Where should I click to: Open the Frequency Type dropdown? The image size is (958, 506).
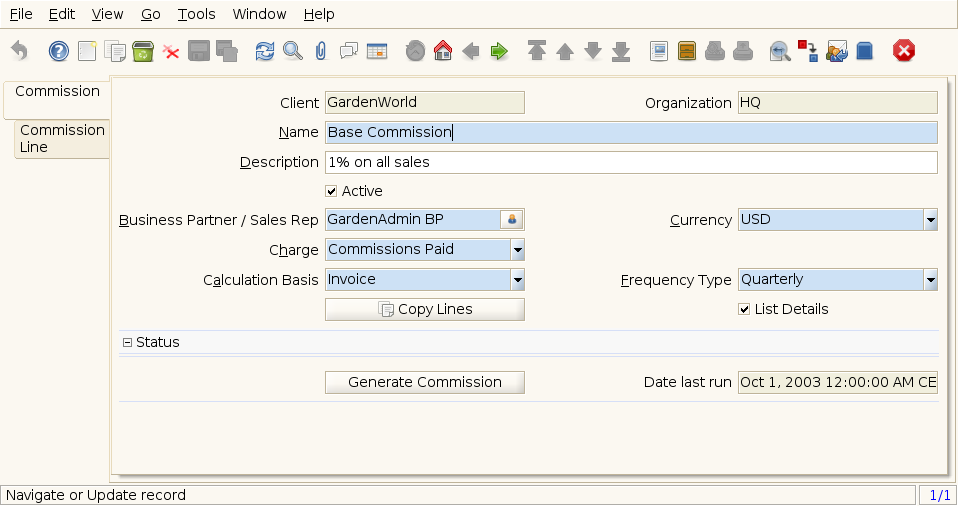point(930,280)
